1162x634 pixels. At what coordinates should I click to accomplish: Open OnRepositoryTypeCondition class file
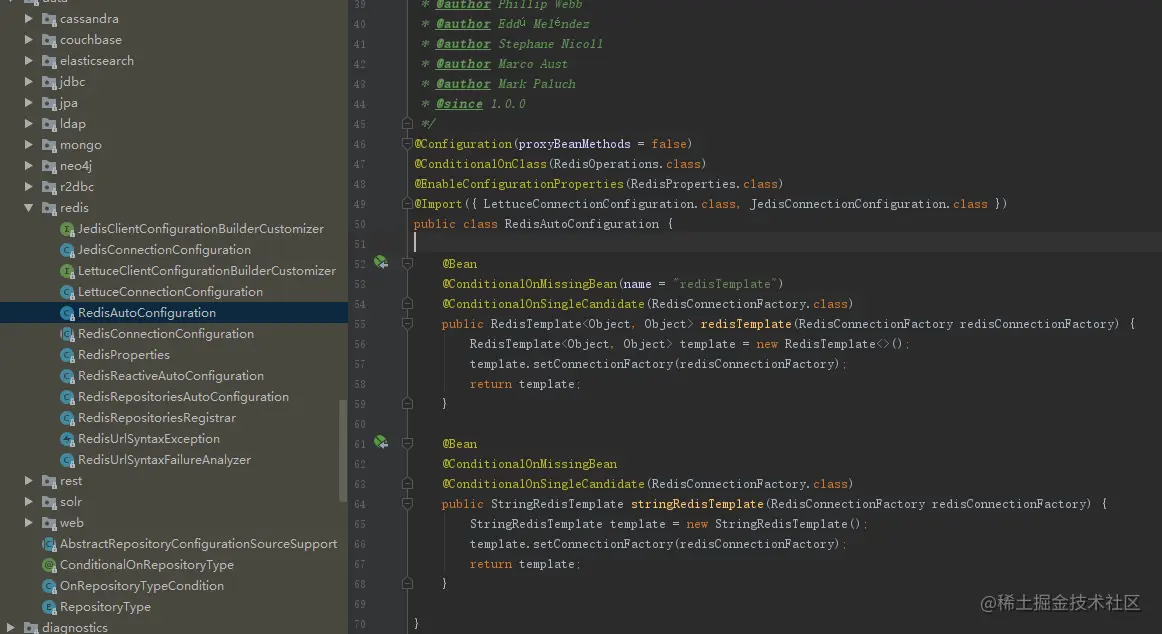pyautogui.click(x=142, y=585)
